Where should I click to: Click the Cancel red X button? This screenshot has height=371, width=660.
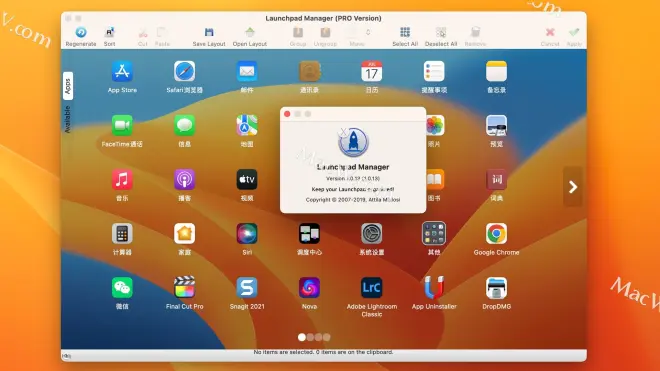pyautogui.click(x=550, y=32)
